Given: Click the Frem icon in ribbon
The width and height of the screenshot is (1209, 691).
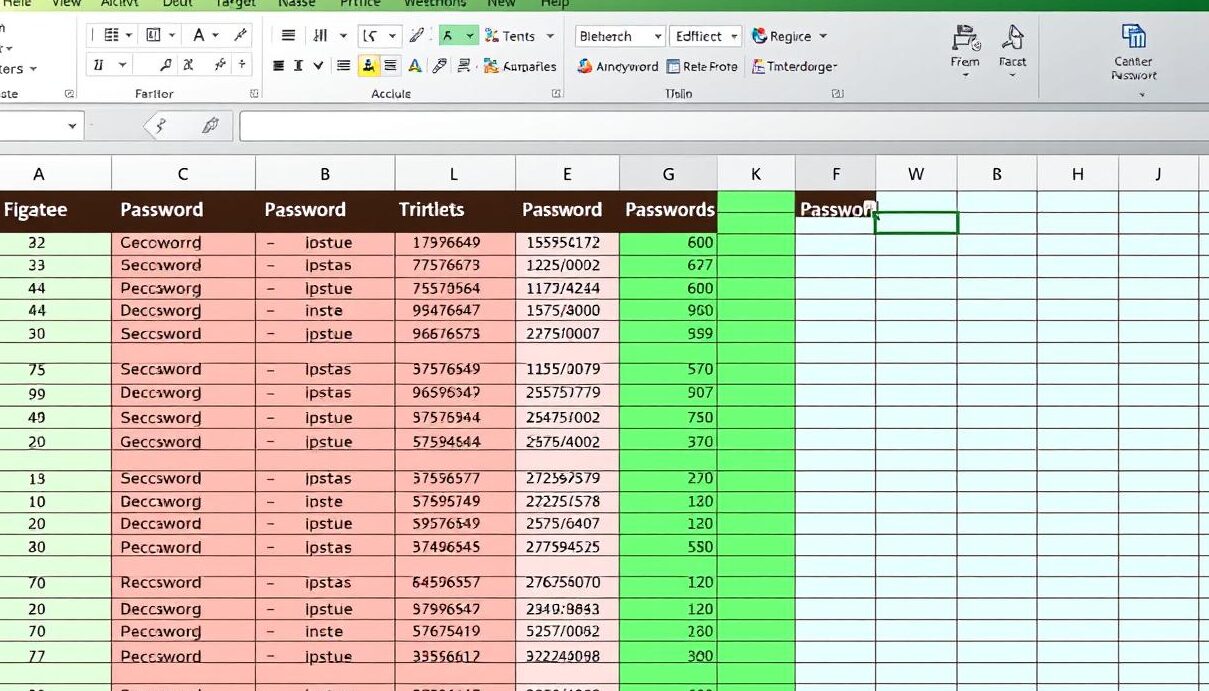Looking at the screenshot, I should coord(965,39).
